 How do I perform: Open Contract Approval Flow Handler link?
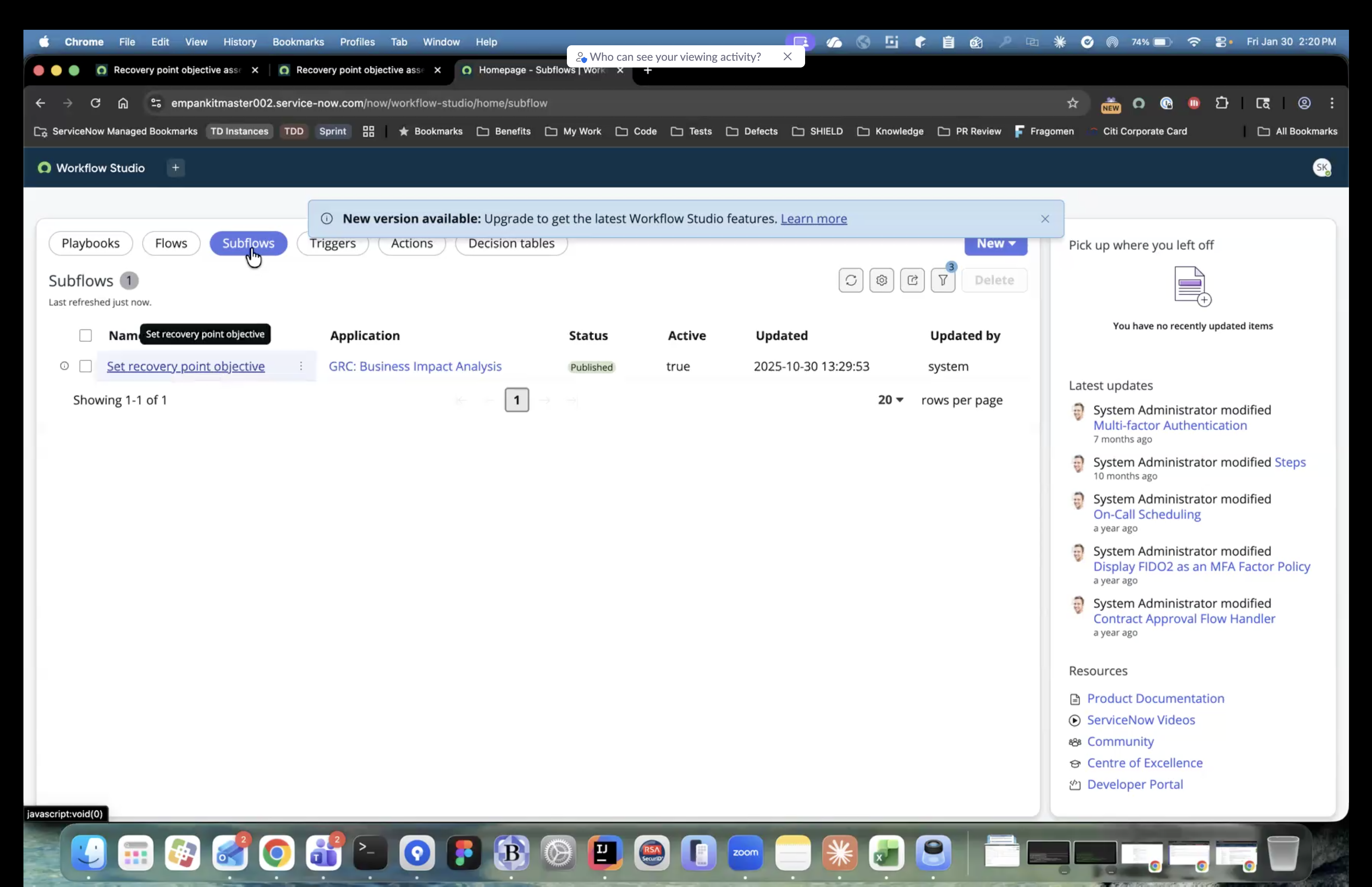pos(1184,619)
